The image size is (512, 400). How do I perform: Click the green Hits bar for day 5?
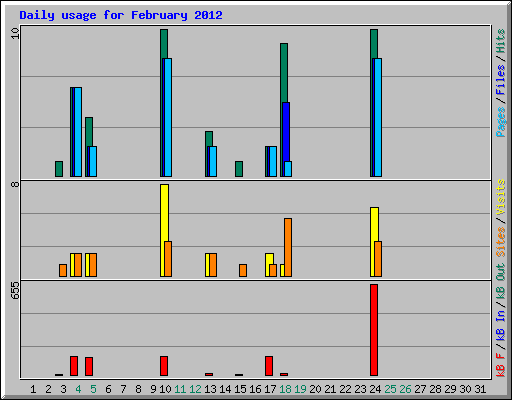pyautogui.click(x=89, y=132)
